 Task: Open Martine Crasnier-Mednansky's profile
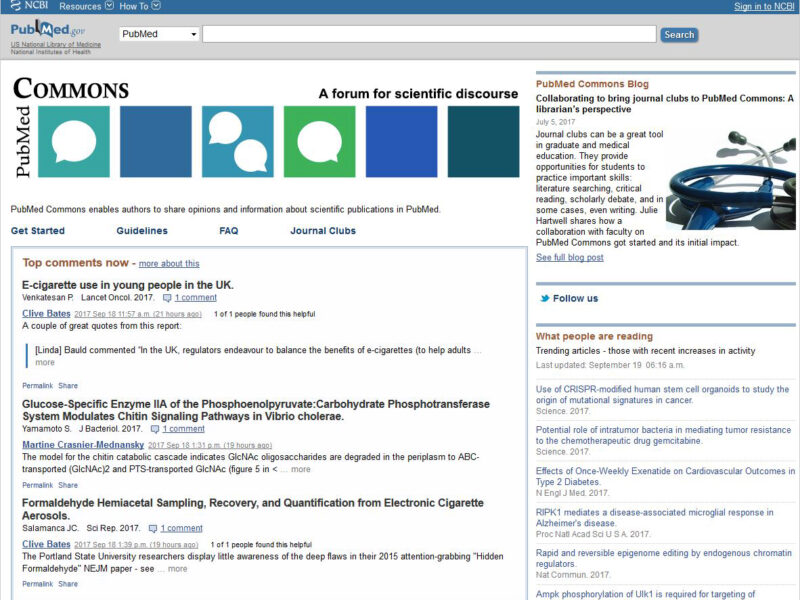click(83, 445)
